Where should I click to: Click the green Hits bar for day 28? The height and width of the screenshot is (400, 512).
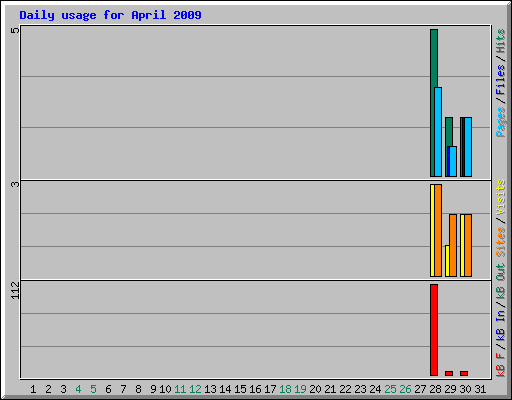coord(434,103)
